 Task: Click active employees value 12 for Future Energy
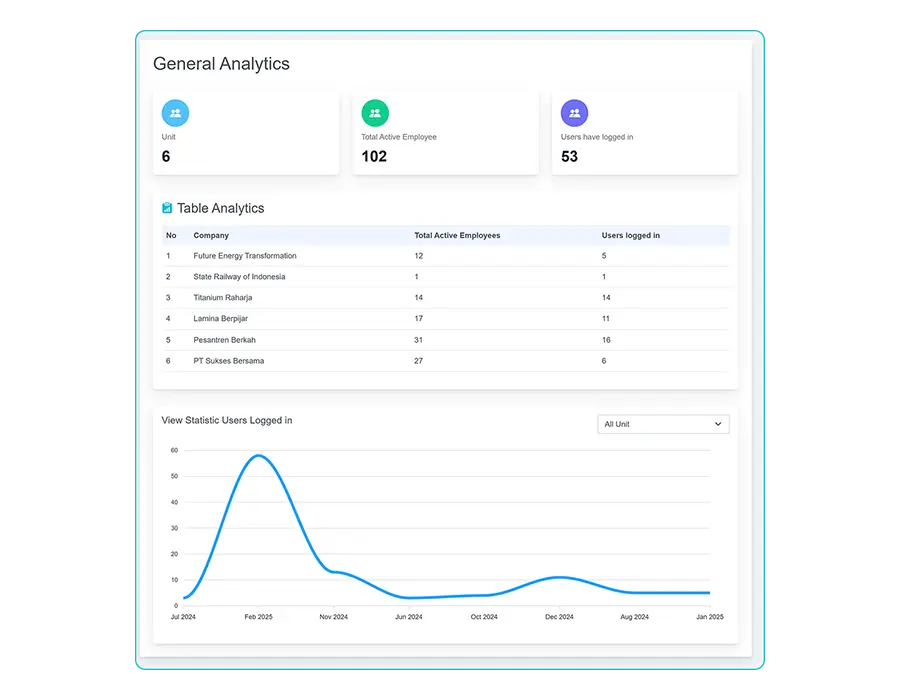click(x=419, y=256)
